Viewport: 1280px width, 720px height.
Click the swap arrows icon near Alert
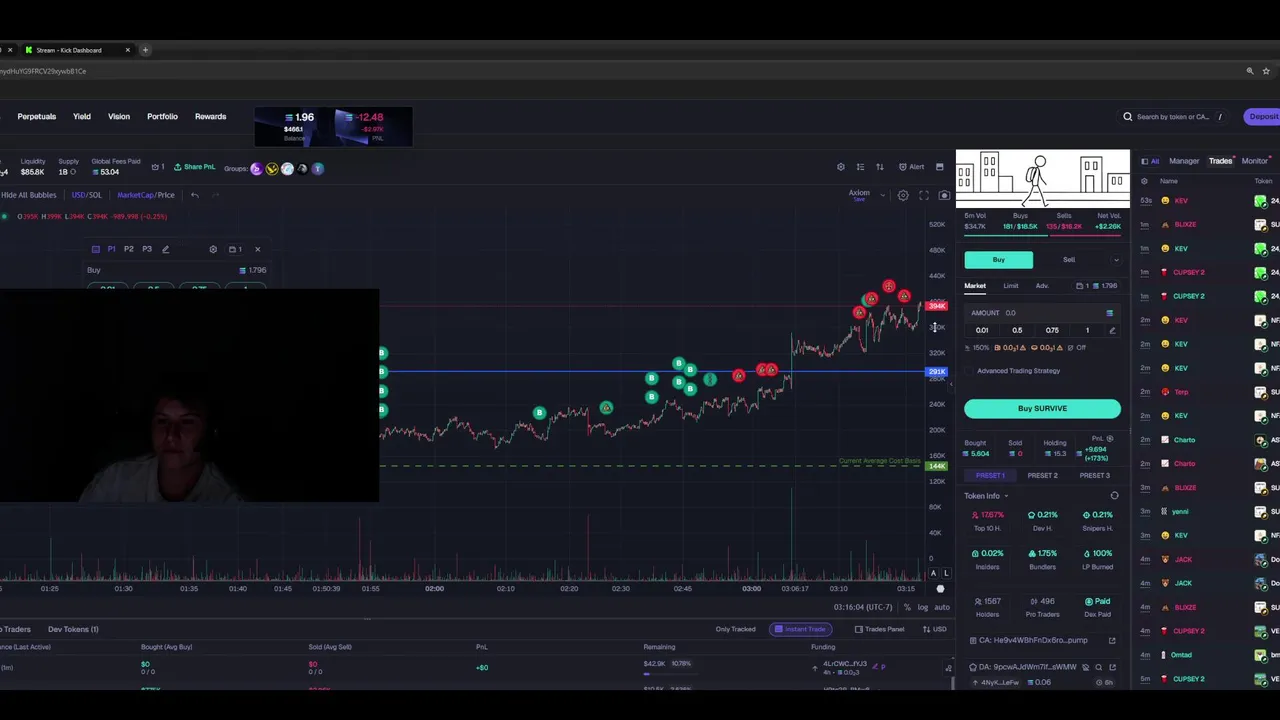click(x=880, y=167)
